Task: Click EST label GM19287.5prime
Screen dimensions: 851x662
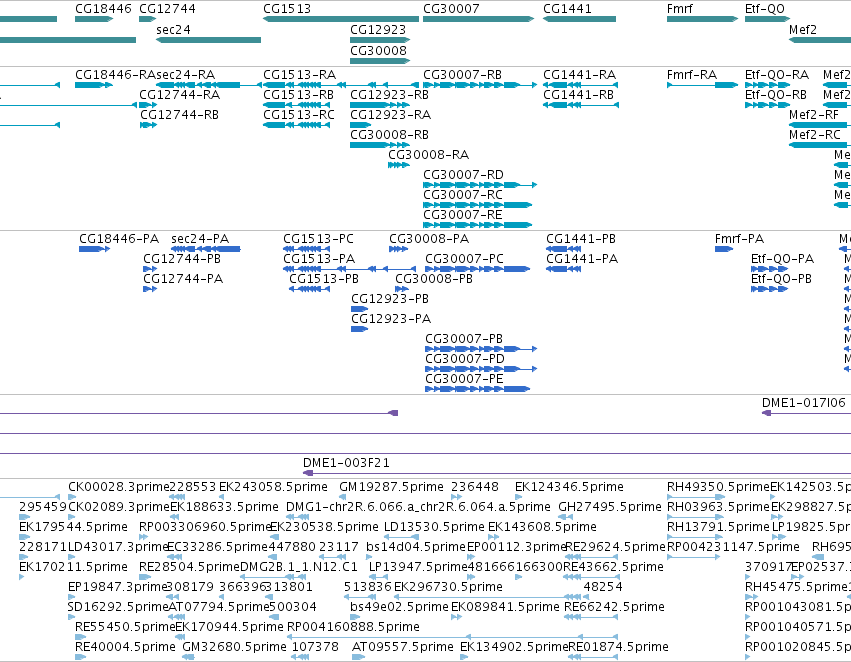Action: (x=391, y=487)
